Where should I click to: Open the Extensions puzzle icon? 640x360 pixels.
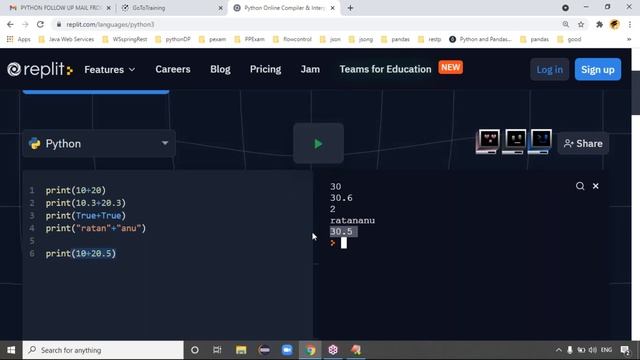pyautogui.click(x=599, y=24)
